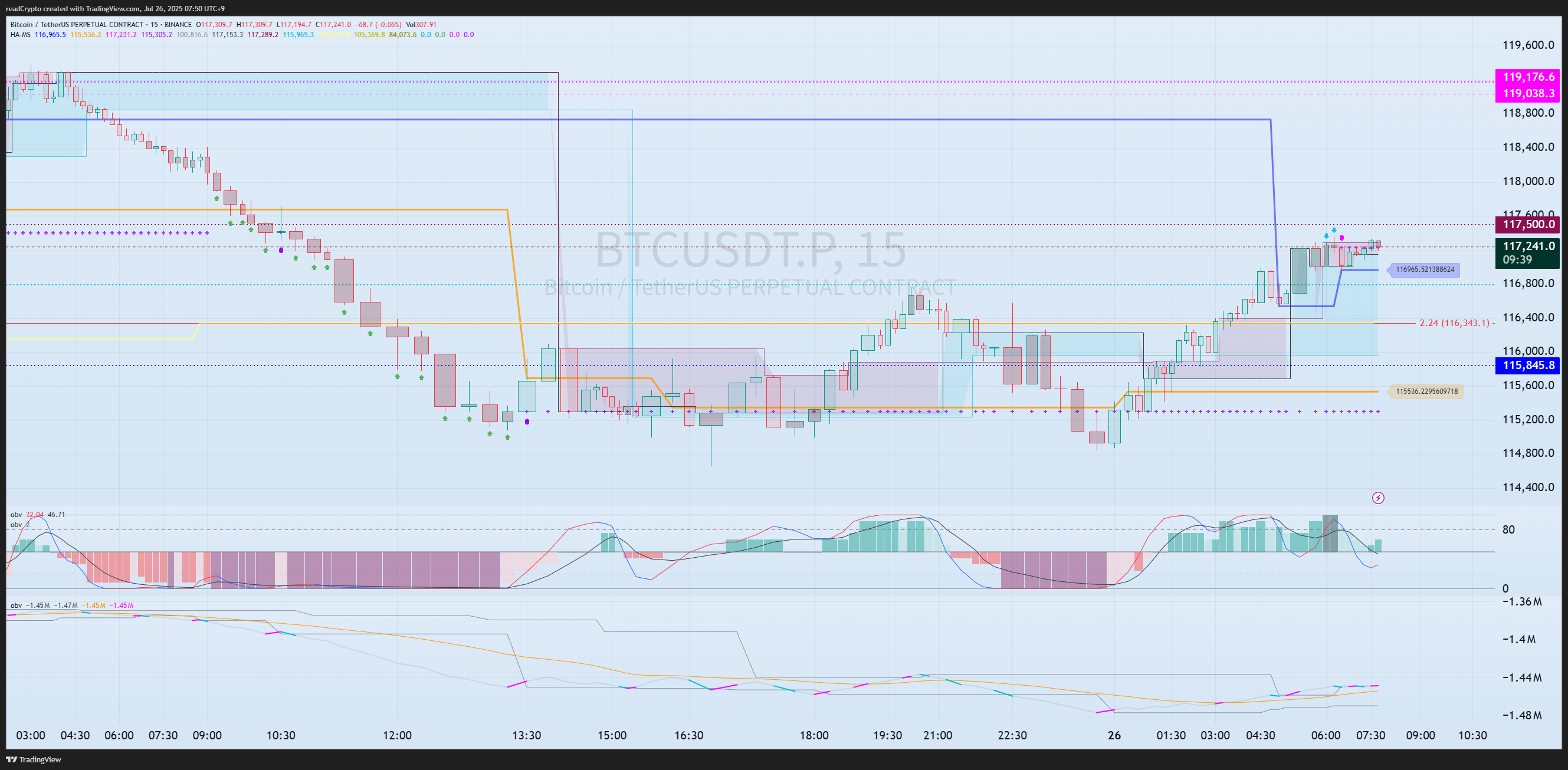Click the 119,600.0 price axis label
The image size is (1568, 770).
click(x=1528, y=45)
